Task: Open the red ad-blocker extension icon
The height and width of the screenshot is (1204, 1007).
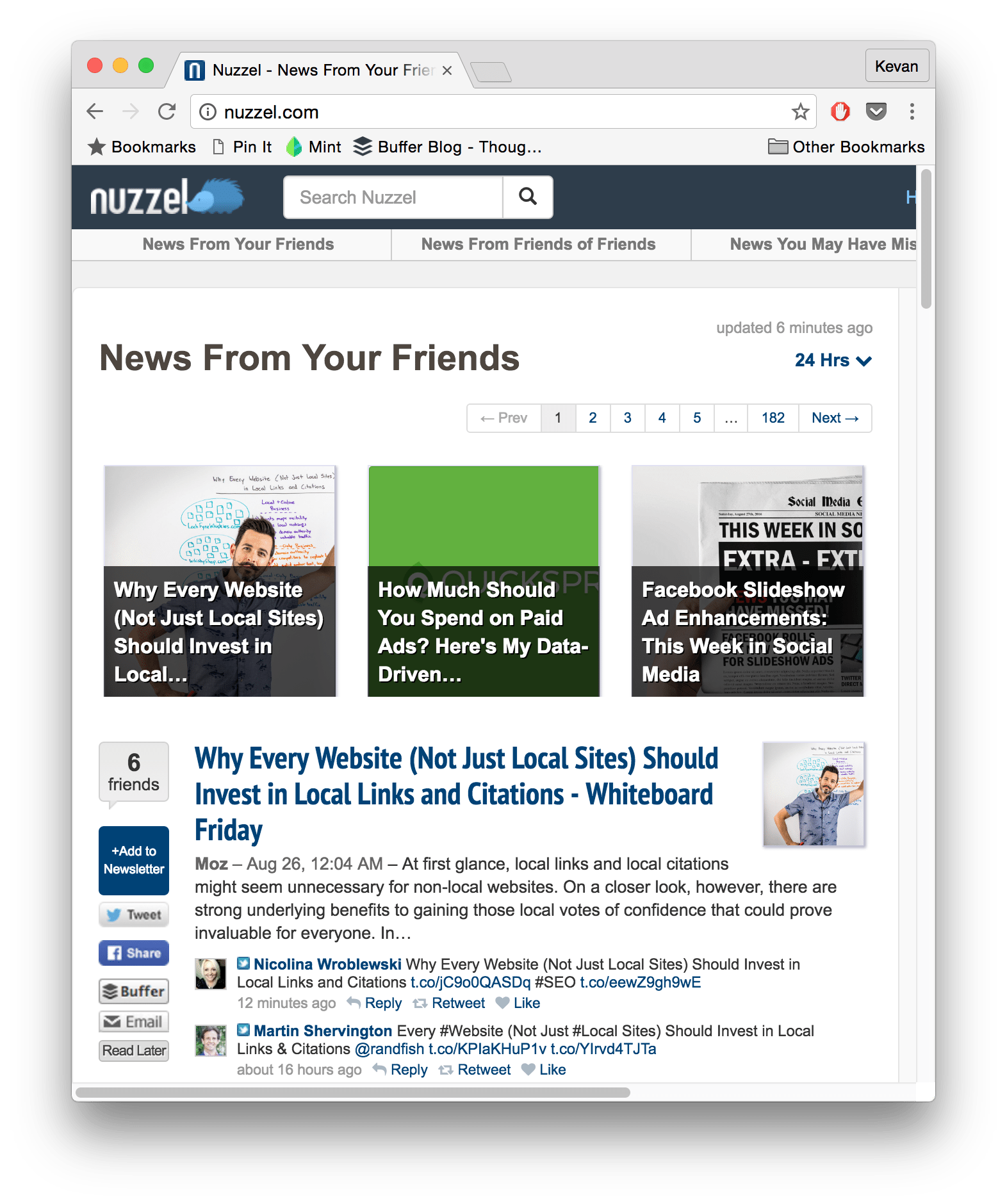Action: tap(840, 112)
